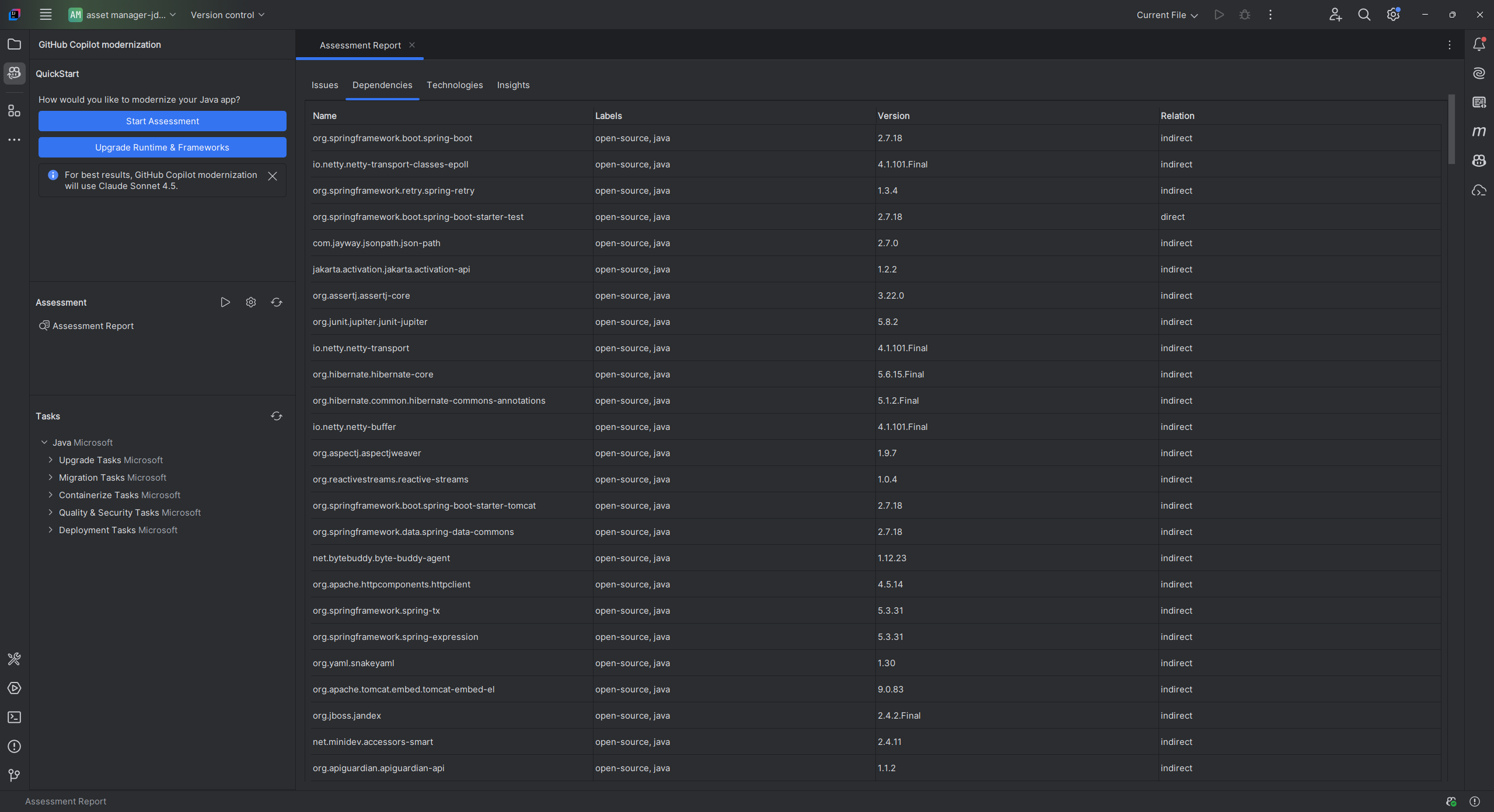1494x812 pixels.
Task: Switch to the Technologies tab
Action: pos(454,85)
